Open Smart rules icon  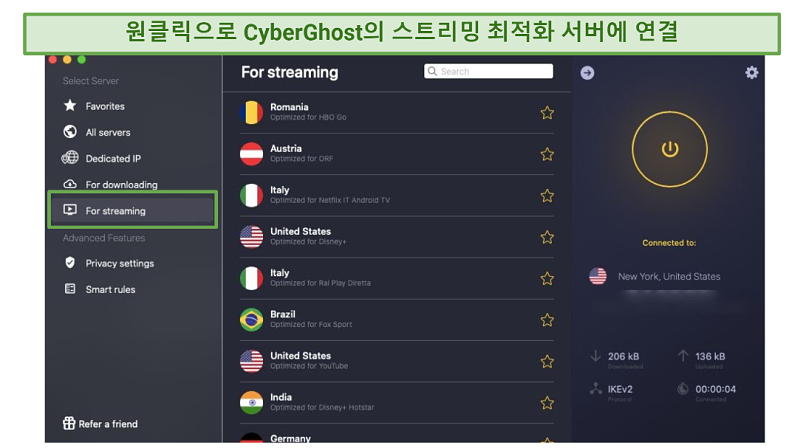pos(70,289)
